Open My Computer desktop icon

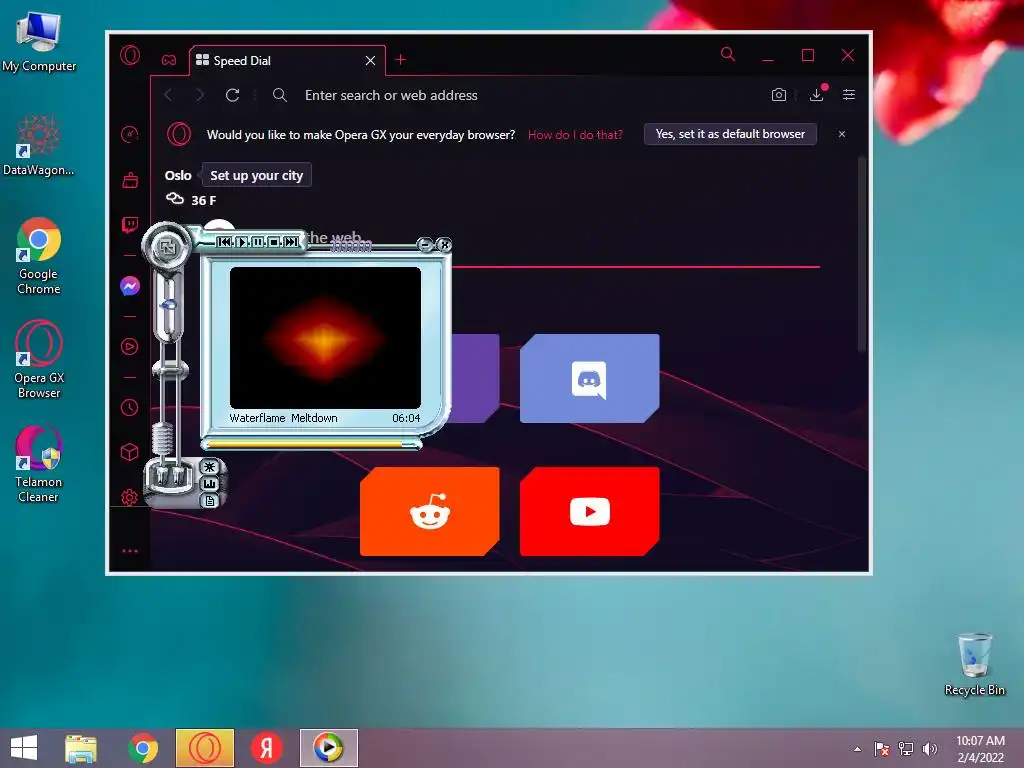(x=39, y=42)
